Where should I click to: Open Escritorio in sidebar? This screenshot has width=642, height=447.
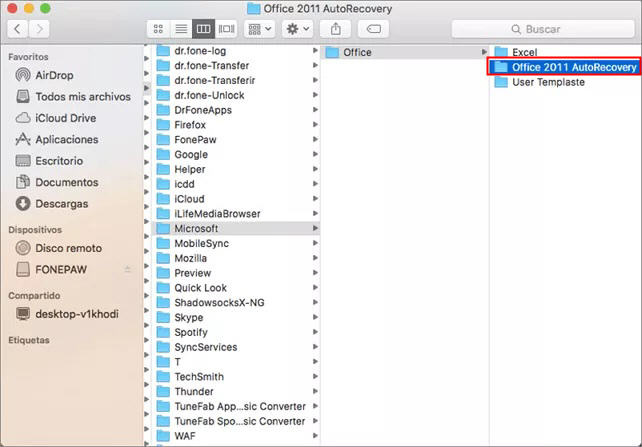pyautogui.click(x=49, y=161)
